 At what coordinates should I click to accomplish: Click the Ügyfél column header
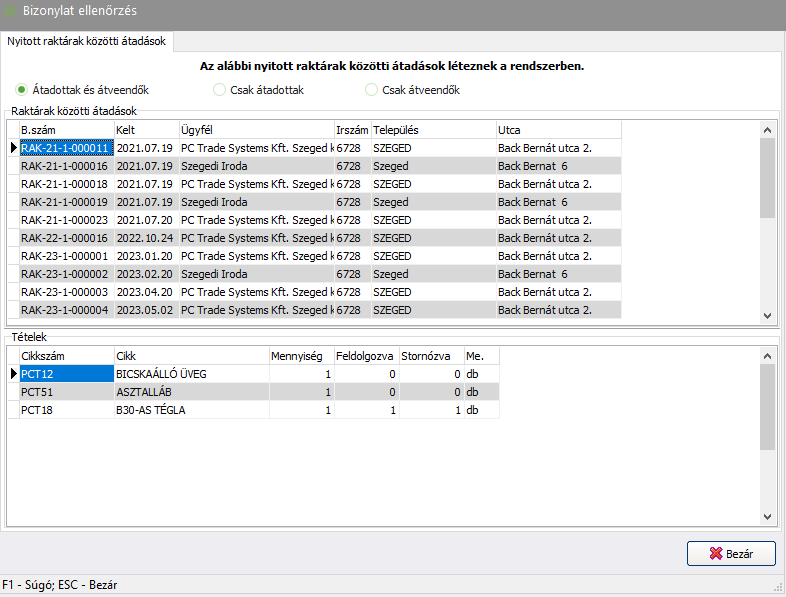pos(255,130)
